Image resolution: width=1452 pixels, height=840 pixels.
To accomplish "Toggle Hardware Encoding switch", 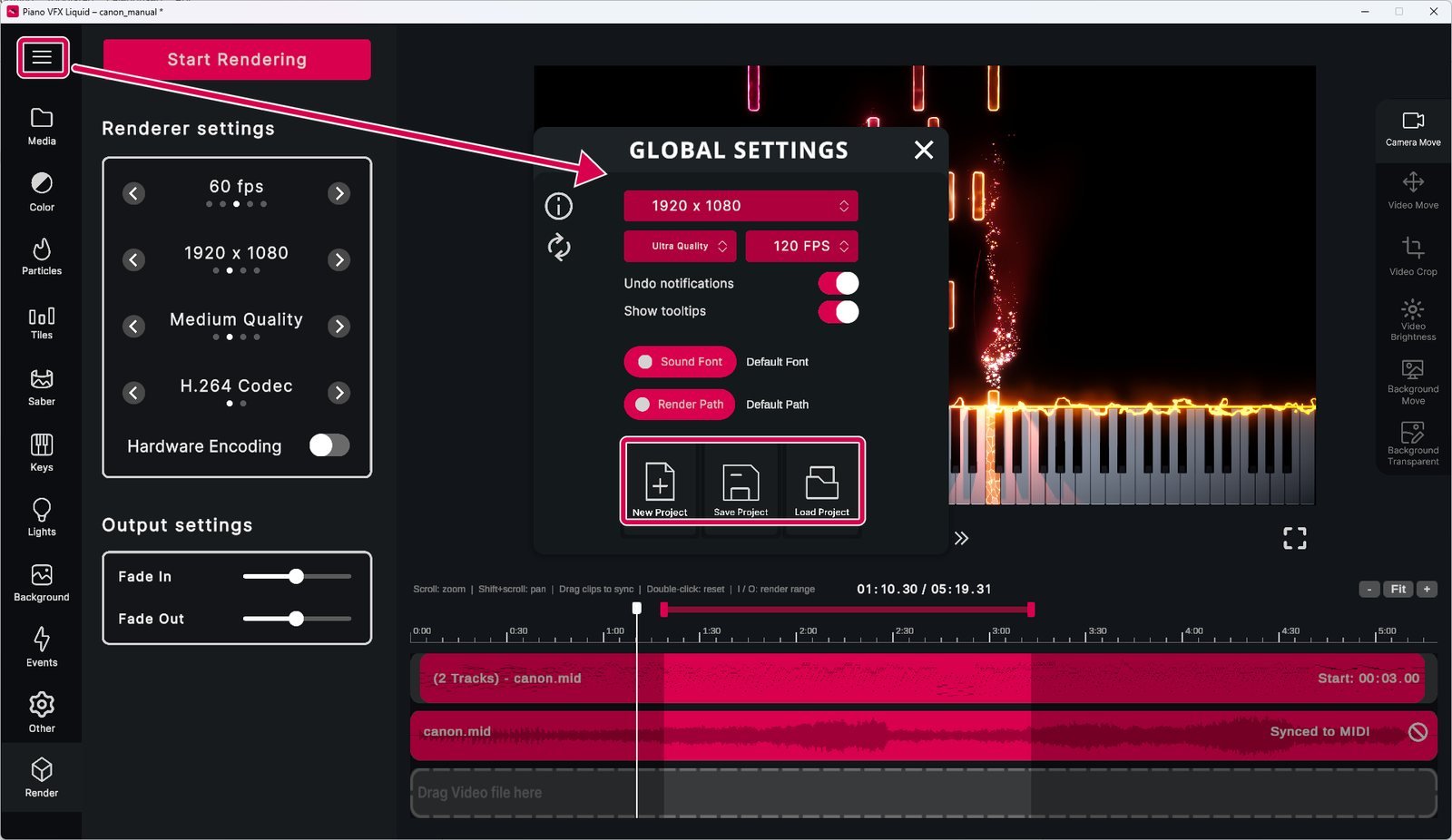I will pos(329,445).
